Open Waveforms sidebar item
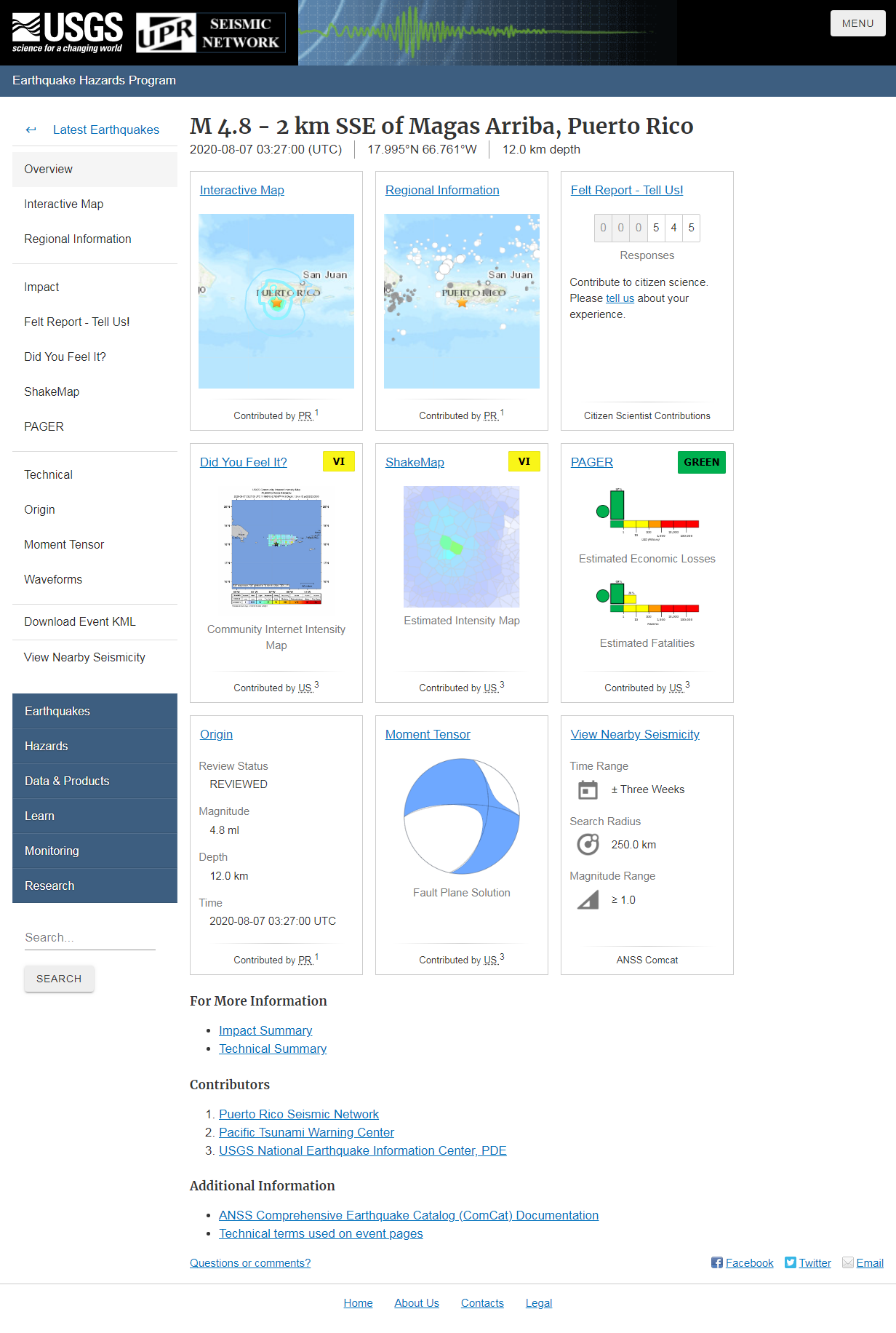 pyautogui.click(x=95, y=579)
